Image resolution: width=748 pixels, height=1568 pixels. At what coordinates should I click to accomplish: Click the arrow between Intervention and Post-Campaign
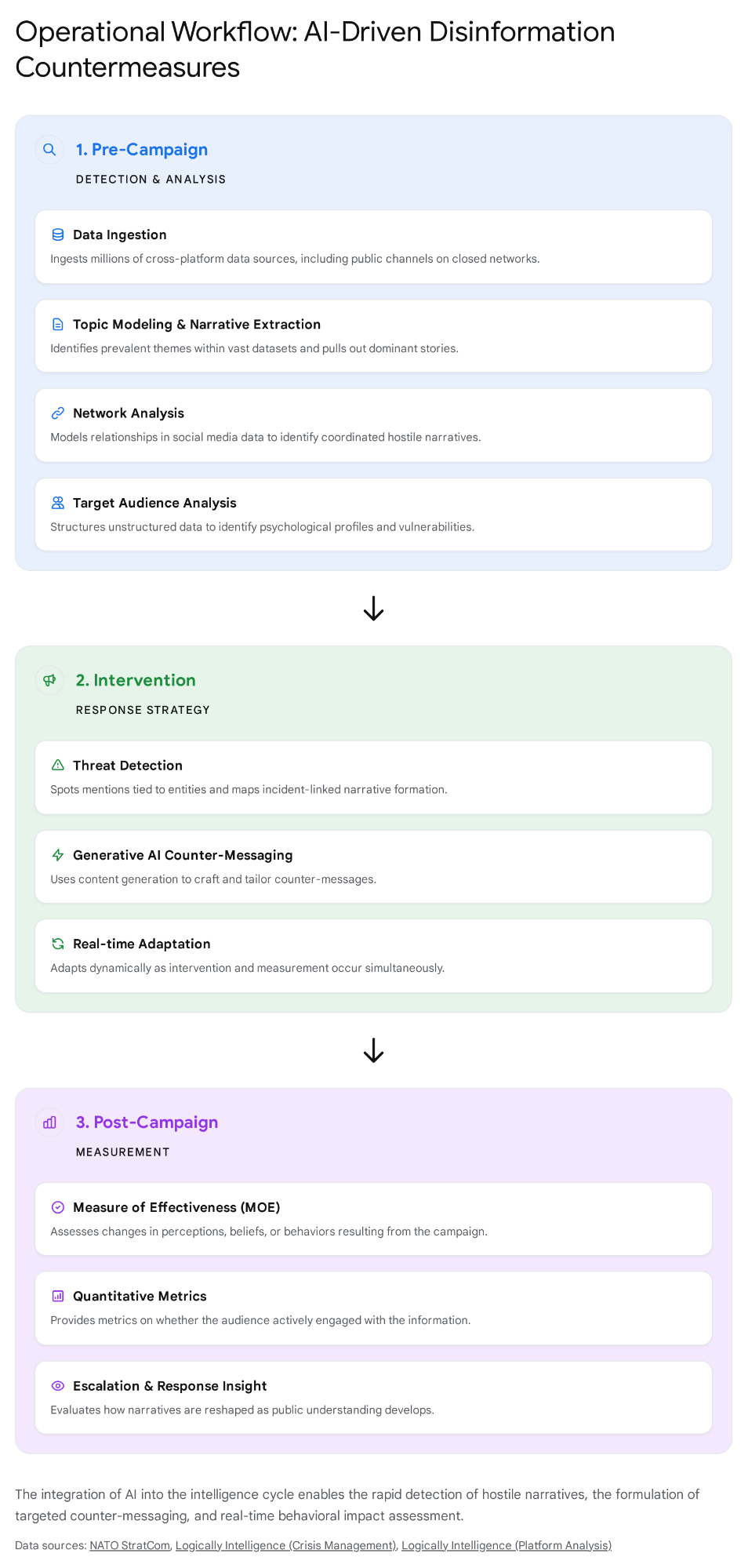(x=373, y=1050)
